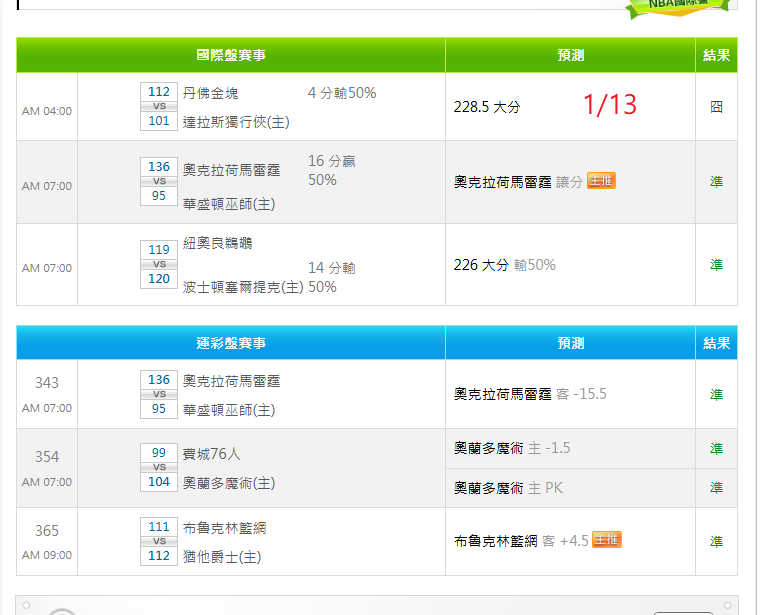Click the red 1/13 date label

click(x=610, y=105)
